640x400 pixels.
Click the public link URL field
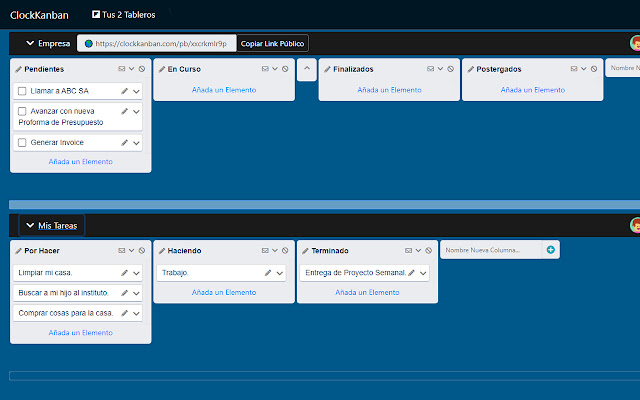(x=157, y=43)
